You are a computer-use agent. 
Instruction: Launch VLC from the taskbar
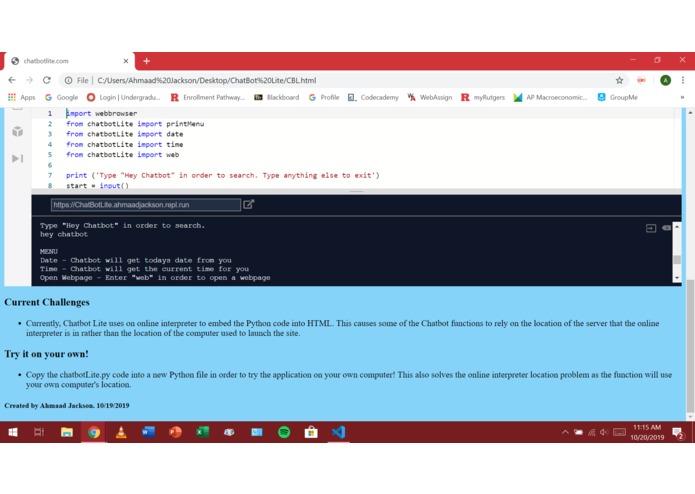point(121,432)
